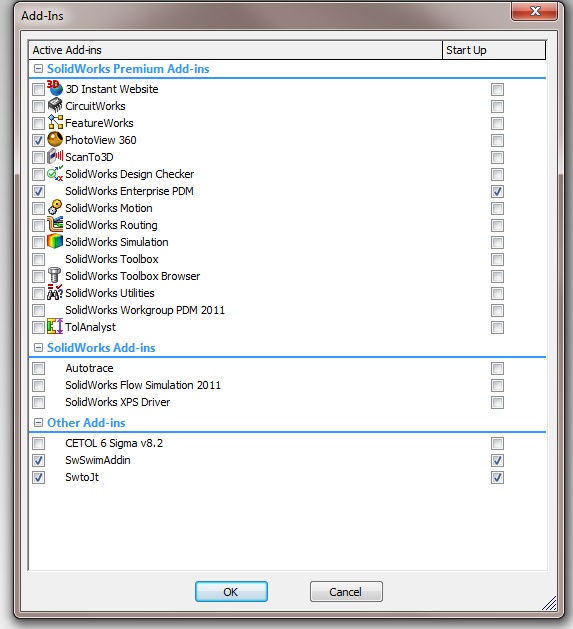
Task: Click the PhotoView 360 sphere icon
Action: (x=55, y=140)
